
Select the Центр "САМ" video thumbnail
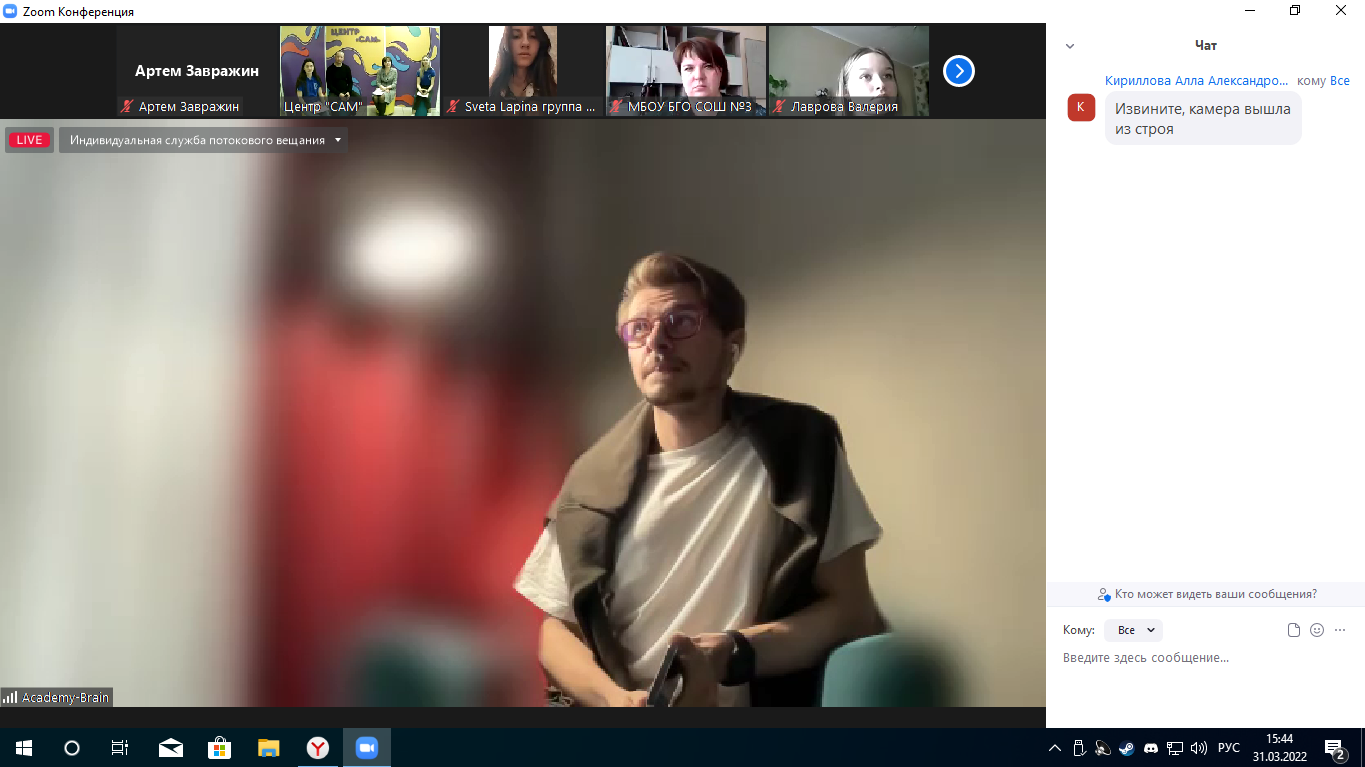point(360,71)
